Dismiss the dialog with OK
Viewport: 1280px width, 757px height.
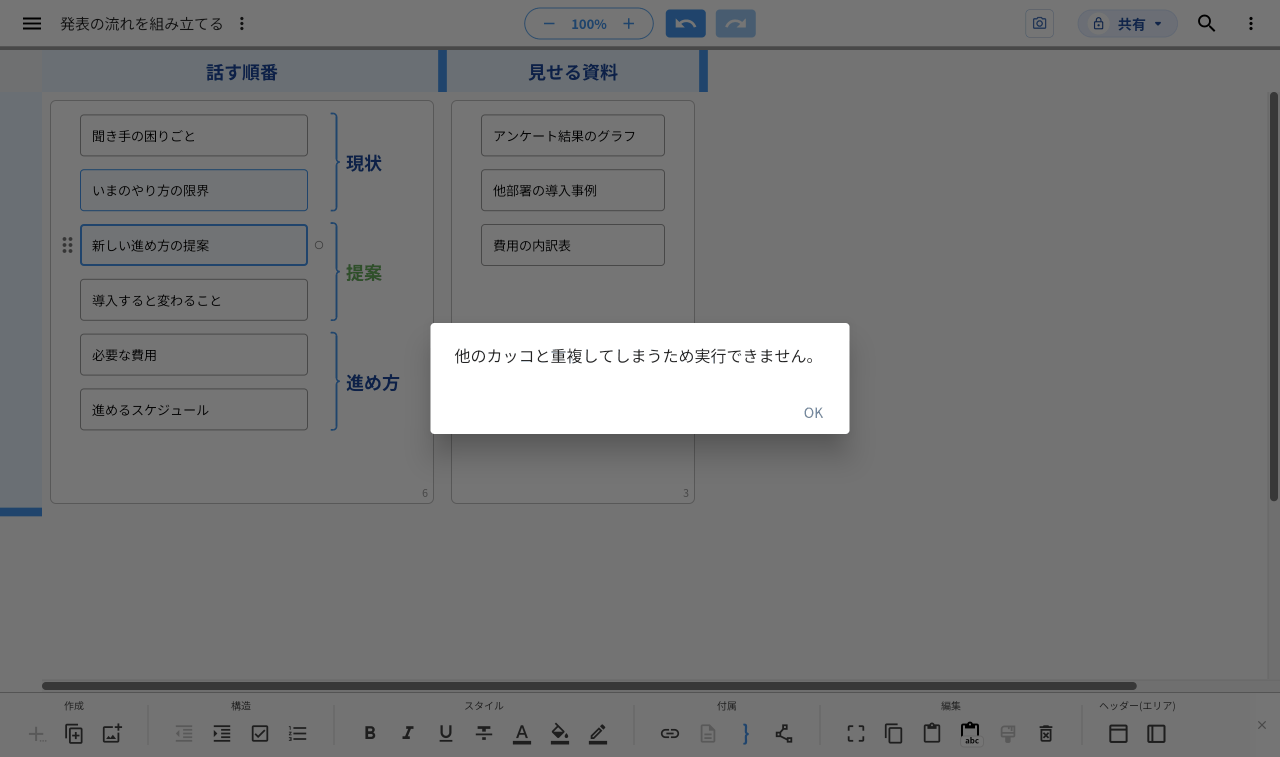[x=813, y=413]
